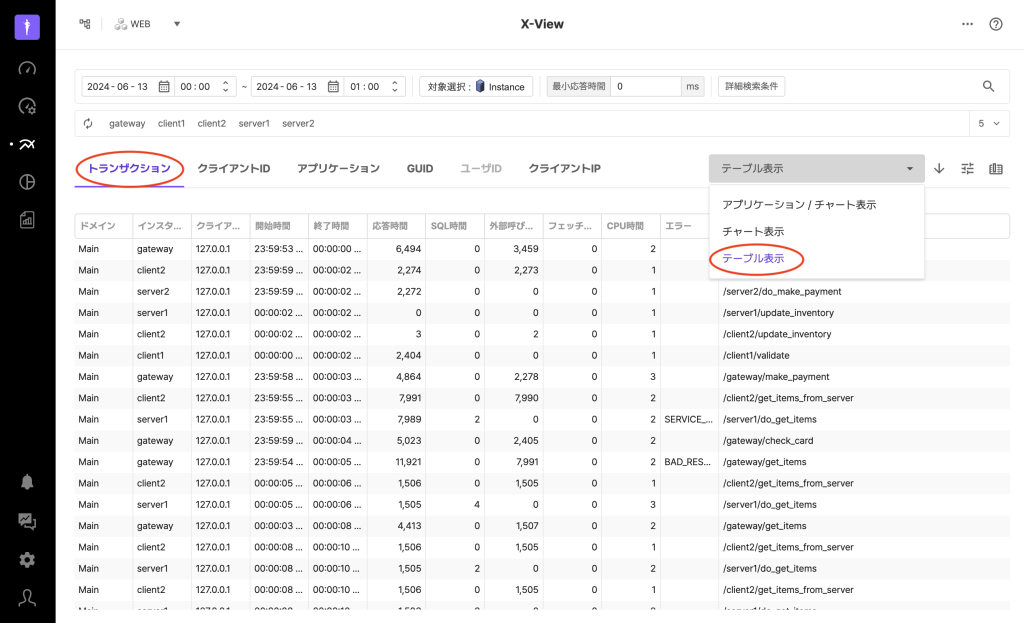Switch to the アプリケーション tab
The image size is (1024, 623).
[338, 169]
